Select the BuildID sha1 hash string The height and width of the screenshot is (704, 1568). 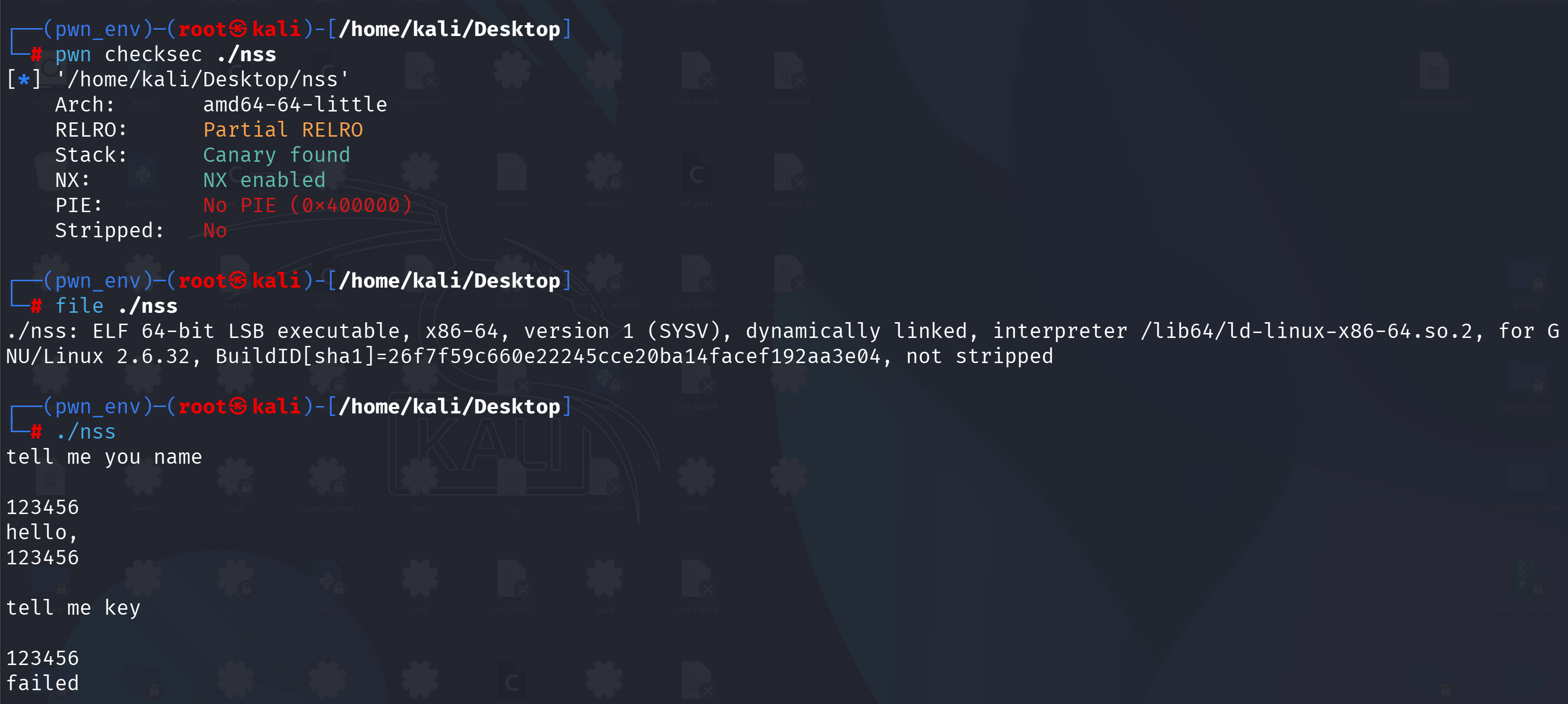point(634,357)
